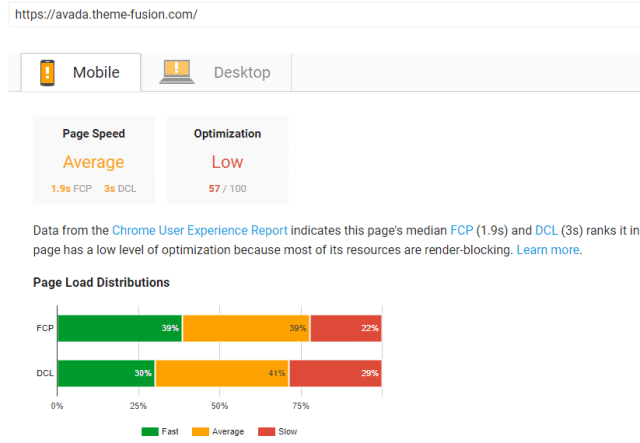Click the DCL orange 41% average segment
This screenshot has width=640, height=443.
tap(222, 373)
